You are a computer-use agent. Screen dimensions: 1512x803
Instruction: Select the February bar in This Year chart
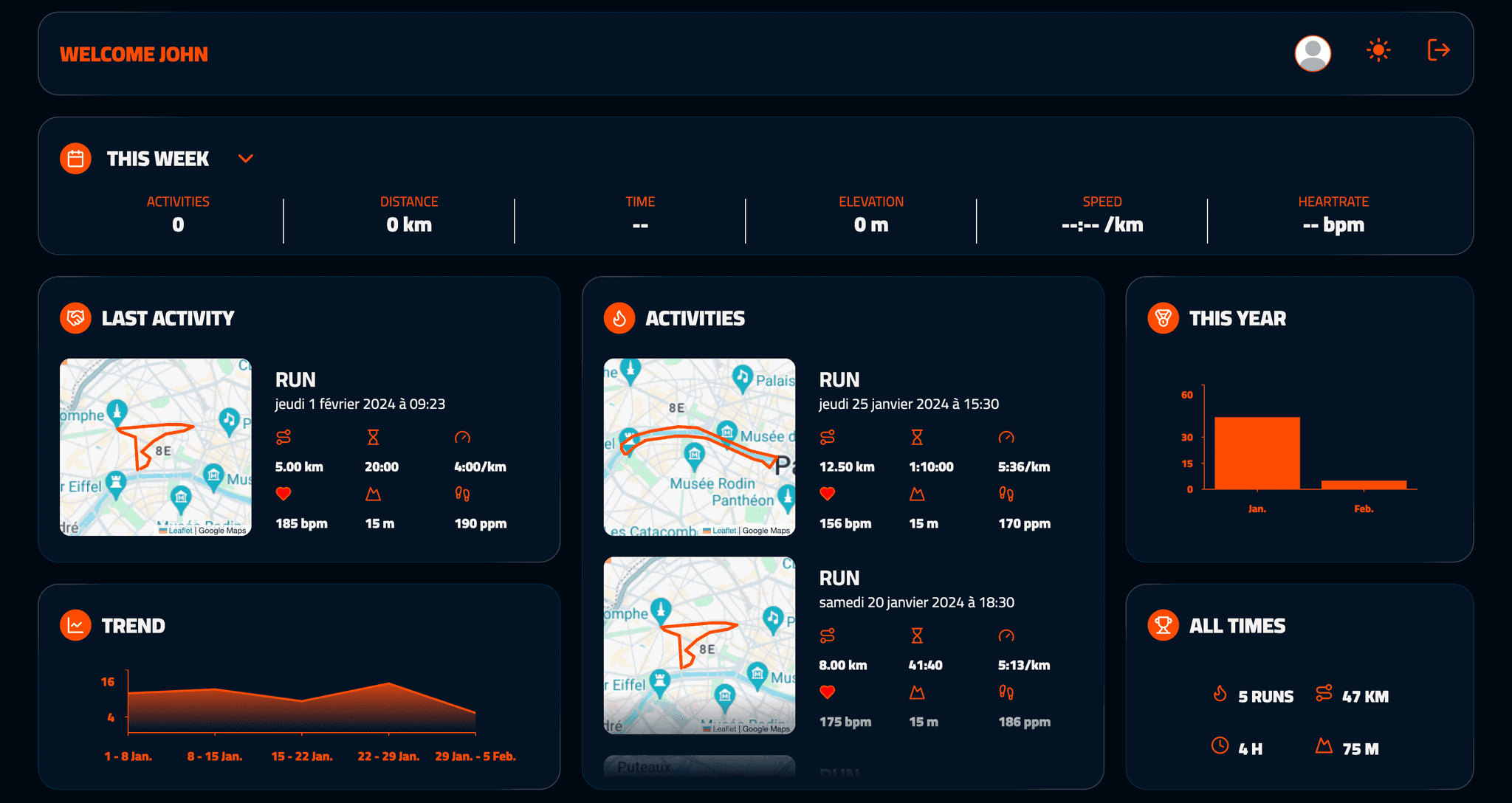1364,485
